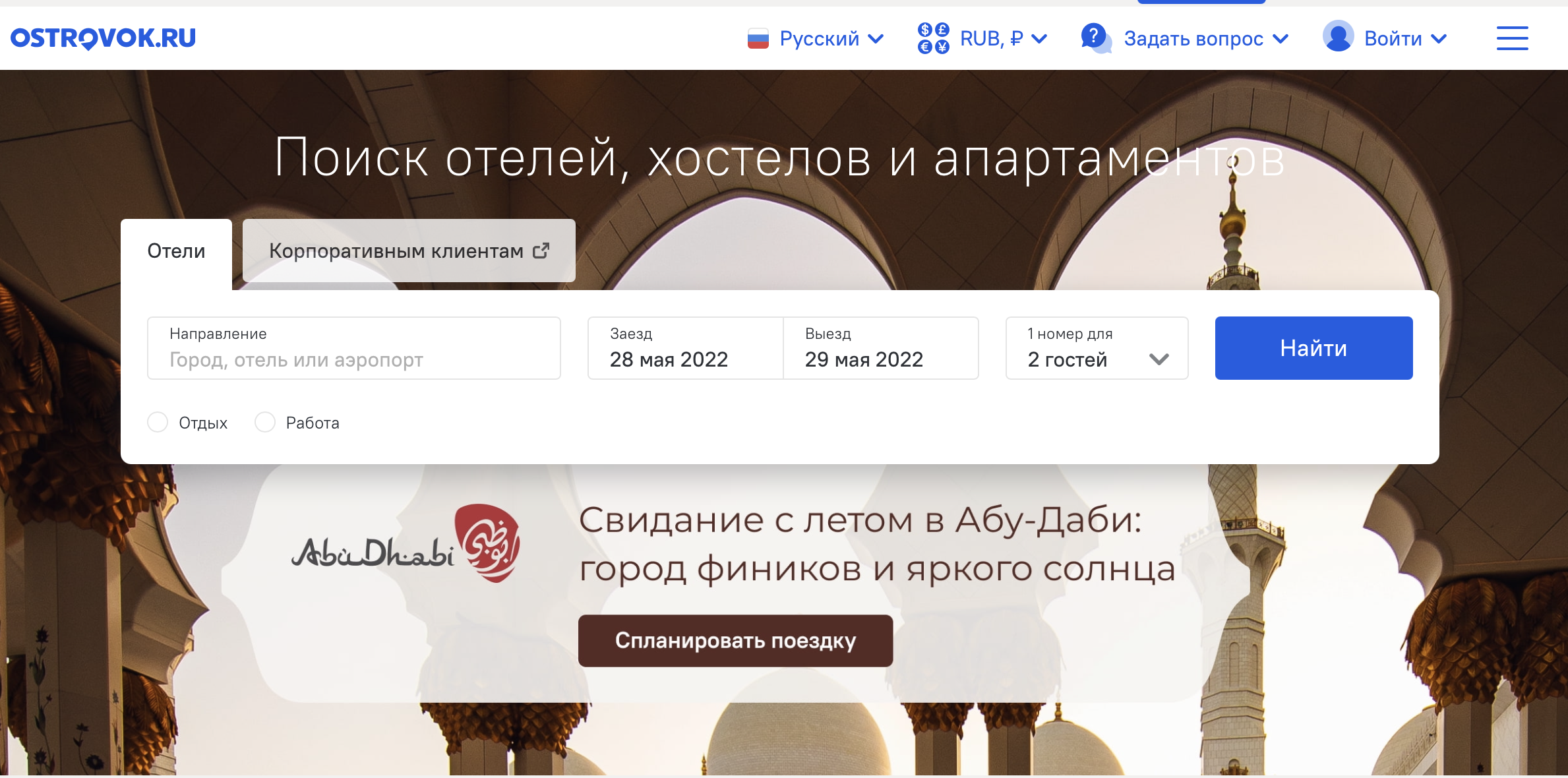
Task: Expand the Русский language chevron
Action: pyautogui.click(x=876, y=39)
